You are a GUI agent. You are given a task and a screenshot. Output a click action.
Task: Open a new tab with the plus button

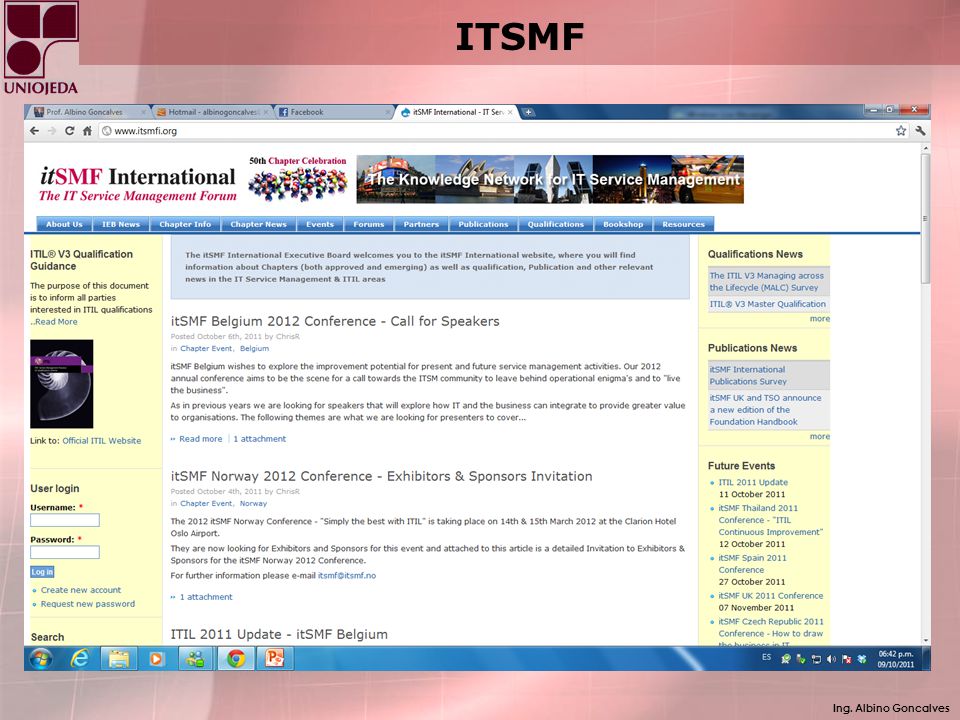click(x=528, y=112)
